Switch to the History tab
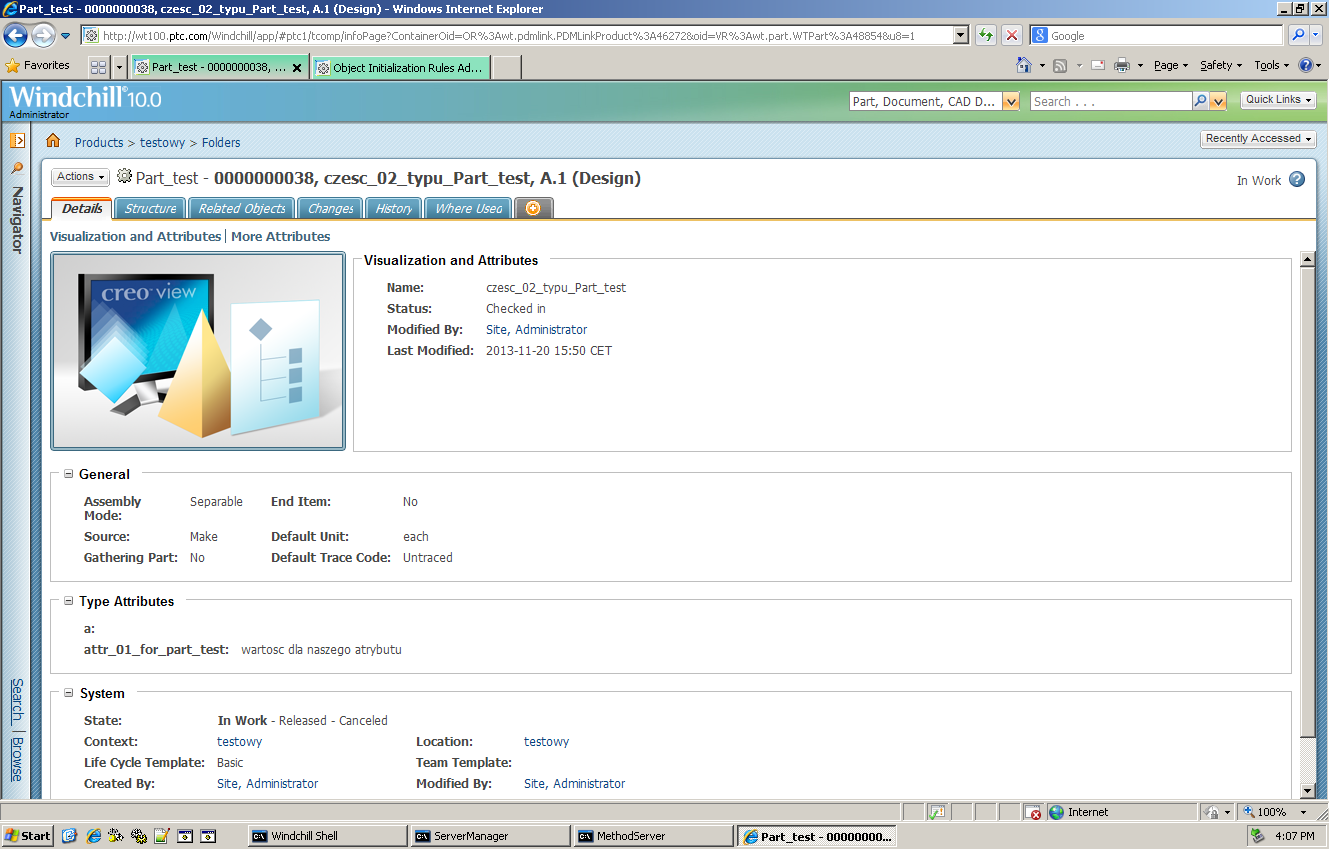Image resolution: width=1329 pixels, height=849 pixels. click(x=393, y=208)
